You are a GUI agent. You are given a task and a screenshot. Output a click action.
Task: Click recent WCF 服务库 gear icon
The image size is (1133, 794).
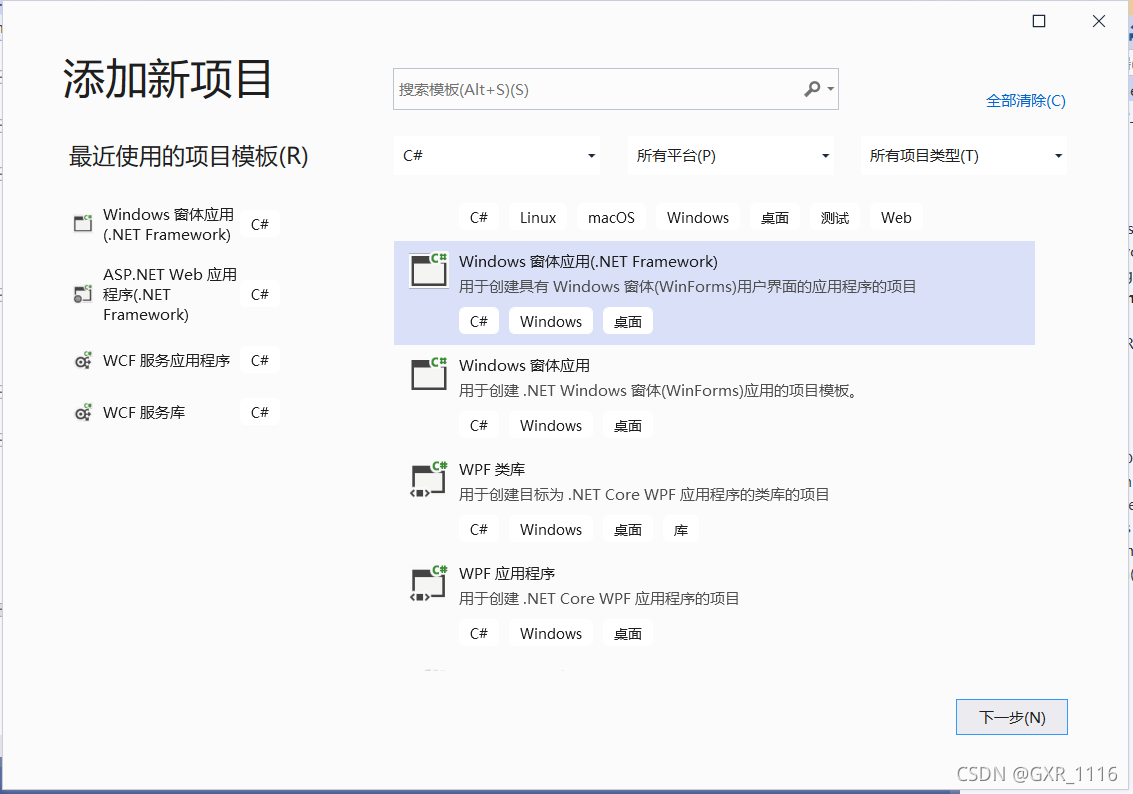click(x=83, y=412)
